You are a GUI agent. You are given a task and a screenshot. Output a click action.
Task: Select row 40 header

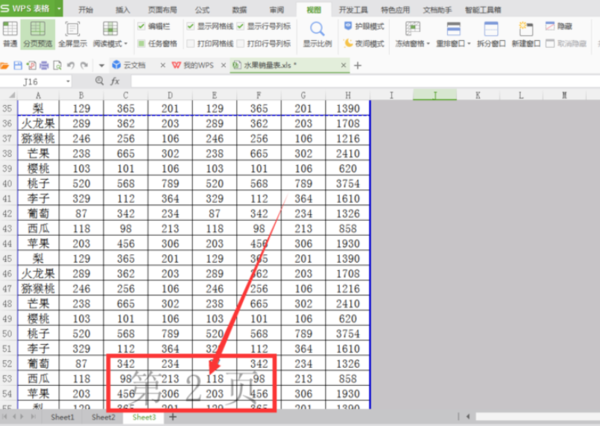pos(8,183)
